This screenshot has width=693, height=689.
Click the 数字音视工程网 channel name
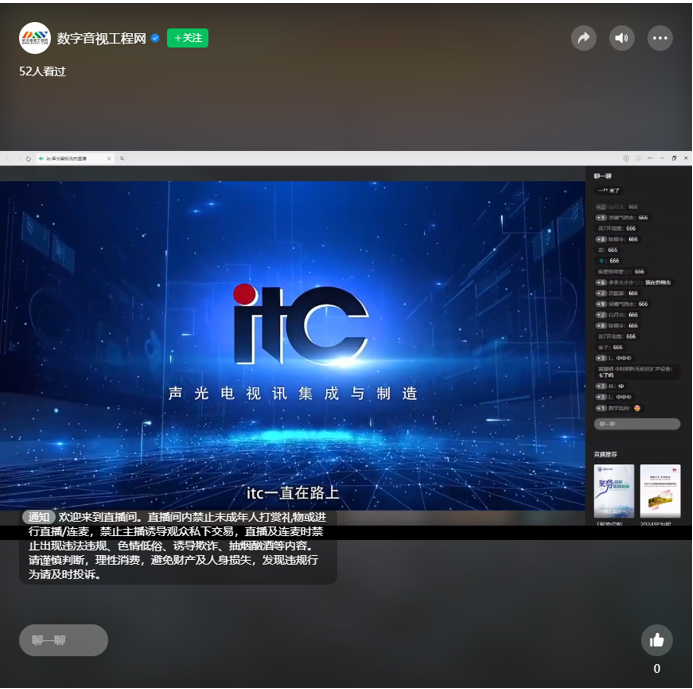point(101,38)
